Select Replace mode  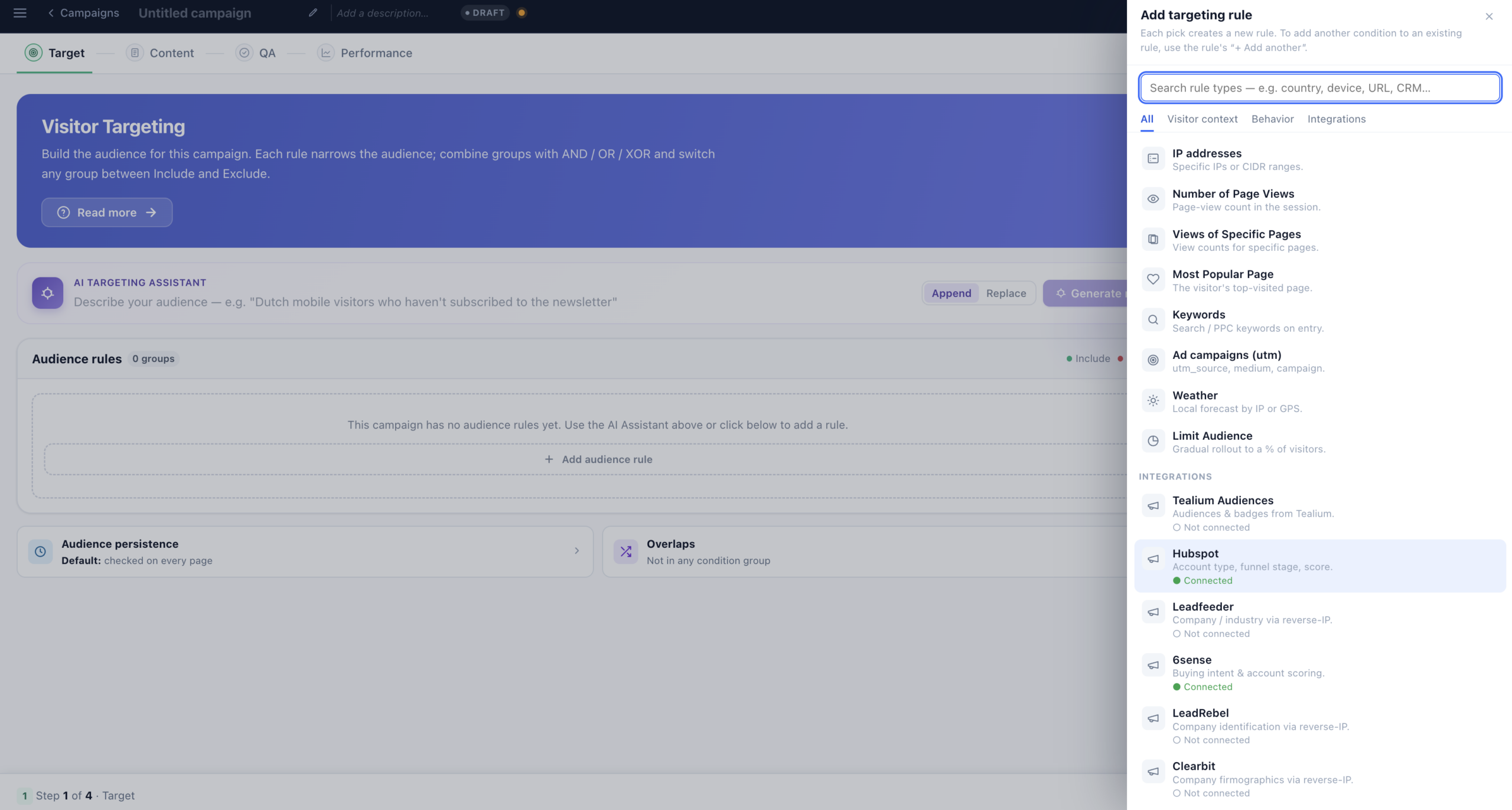1006,293
